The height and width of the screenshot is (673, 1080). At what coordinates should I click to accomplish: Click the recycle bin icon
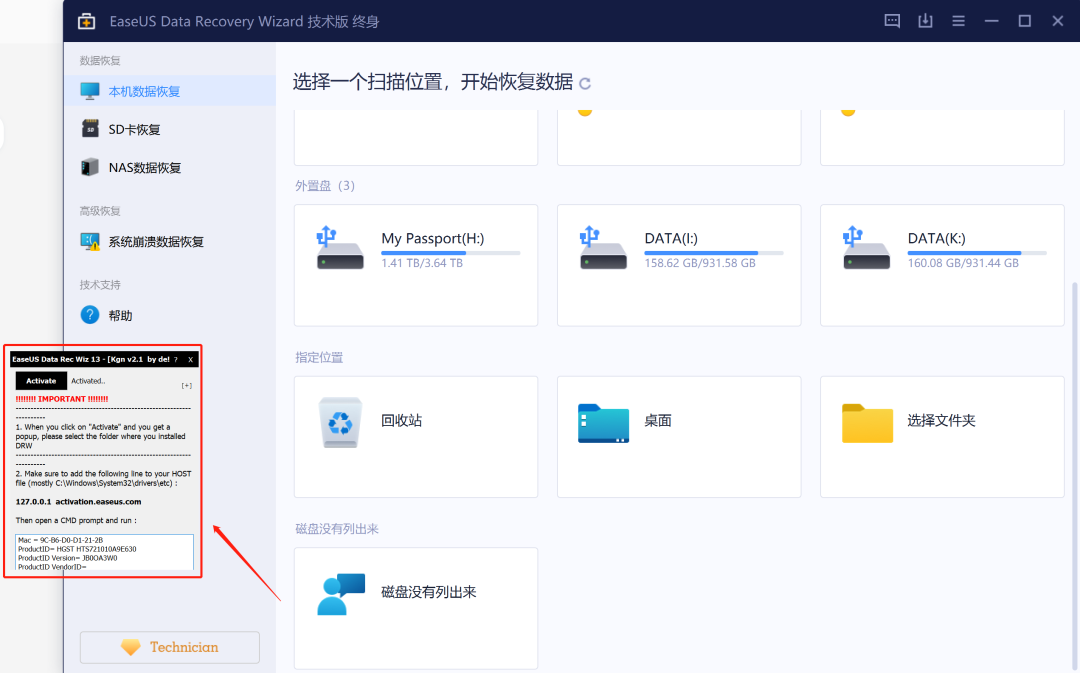(340, 423)
